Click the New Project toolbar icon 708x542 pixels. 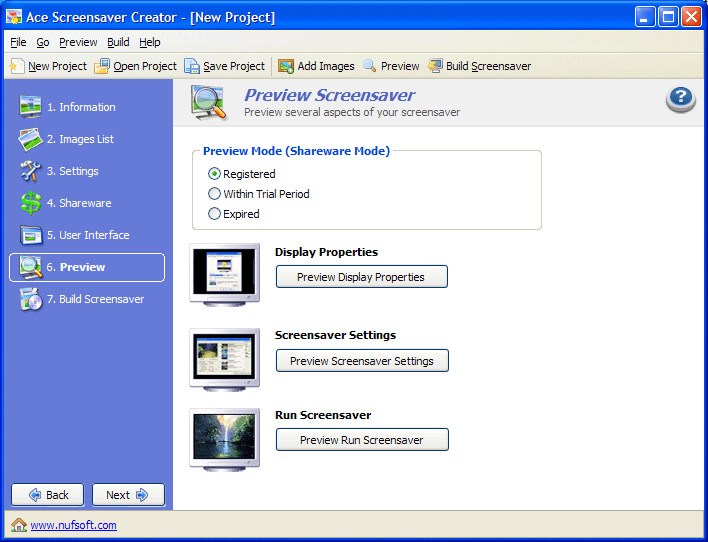pyautogui.click(x=17, y=66)
